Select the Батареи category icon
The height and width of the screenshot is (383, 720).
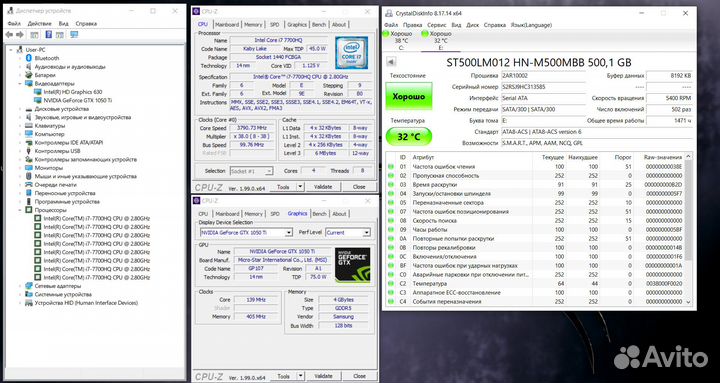pyautogui.click(x=29, y=75)
